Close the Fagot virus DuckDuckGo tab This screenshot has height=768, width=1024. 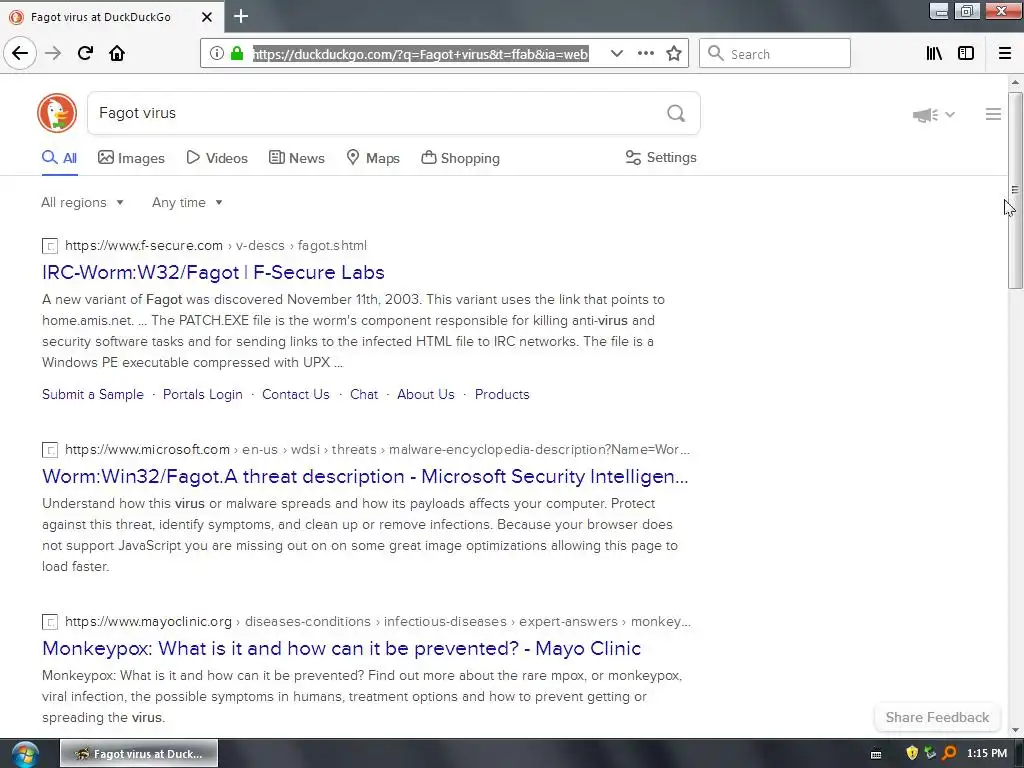point(206,17)
